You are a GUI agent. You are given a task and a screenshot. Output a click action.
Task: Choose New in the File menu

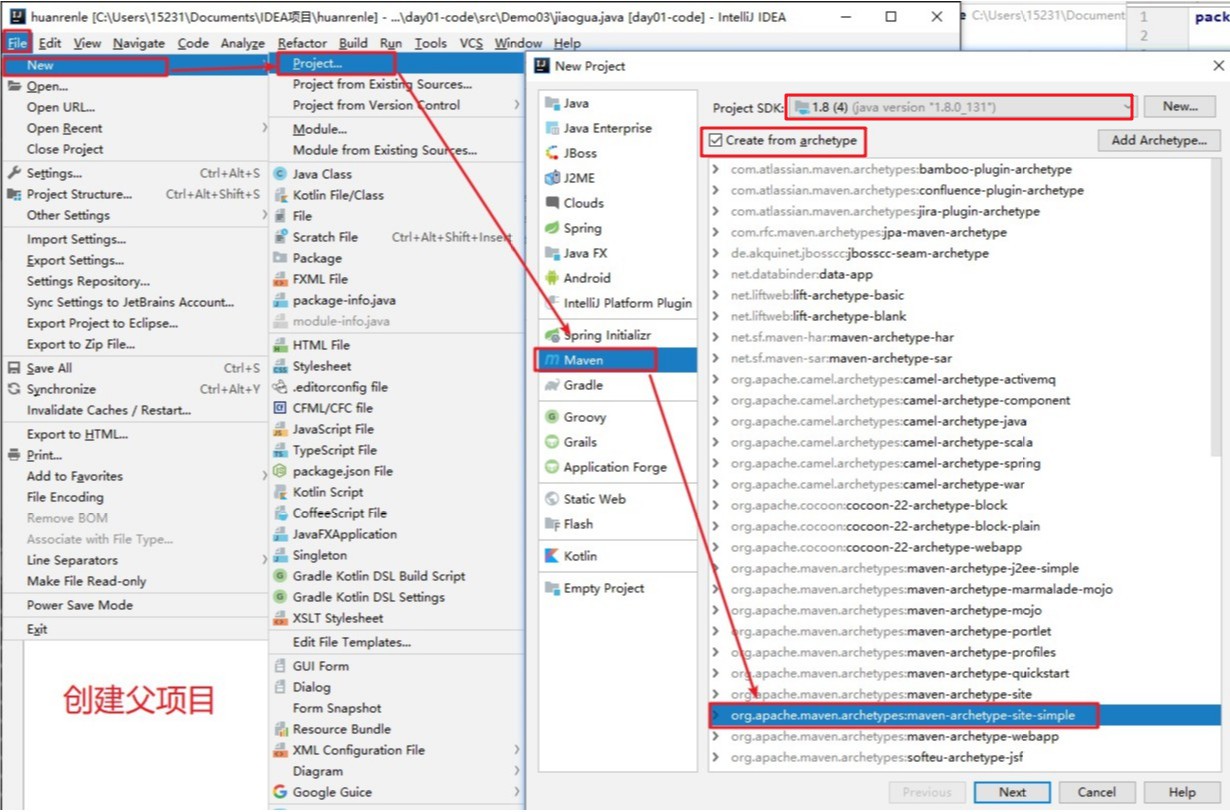click(136, 65)
